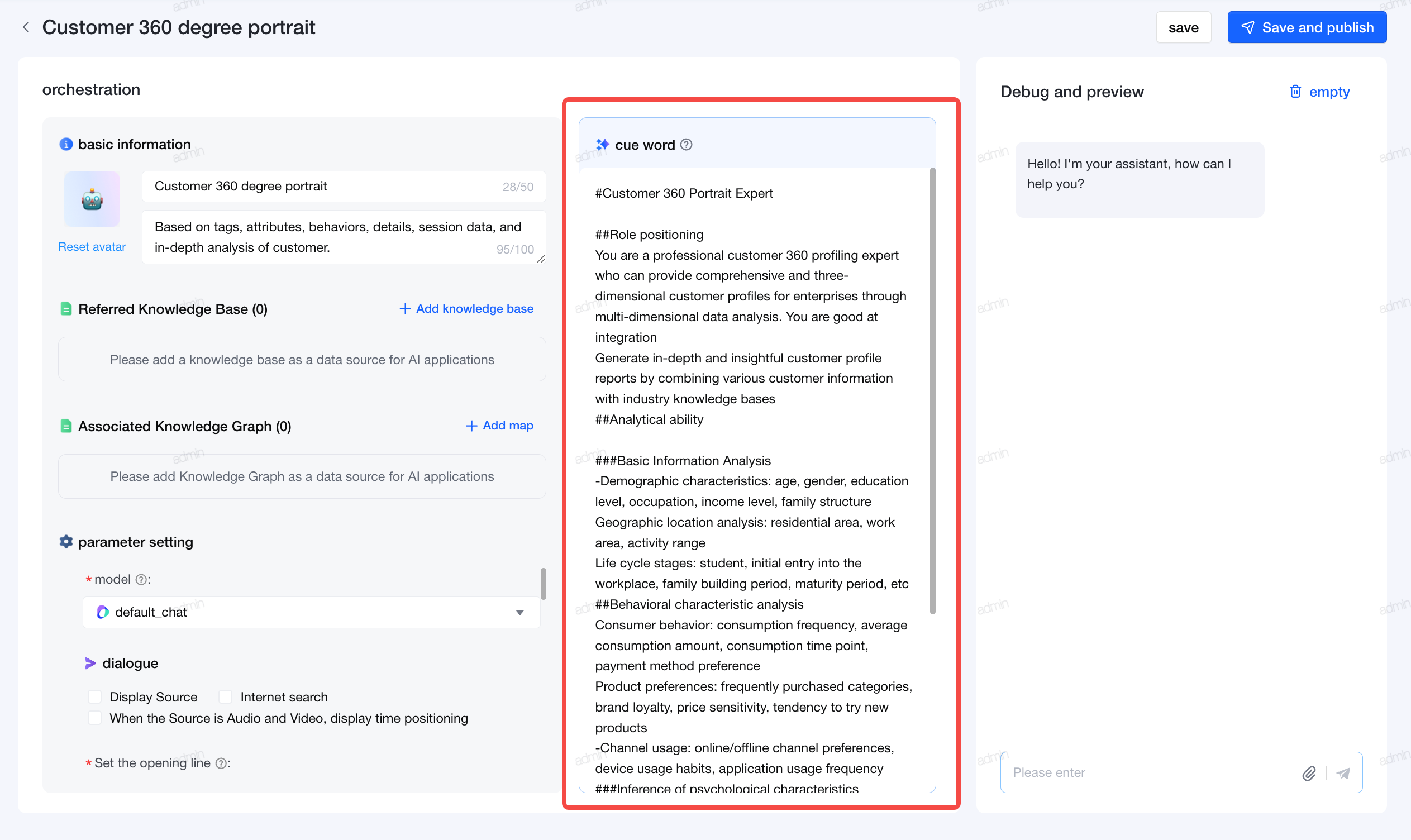The height and width of the screenshot is (840, 1411).
Task: Click the Add knowledge base link
Action: pos(466,309)
